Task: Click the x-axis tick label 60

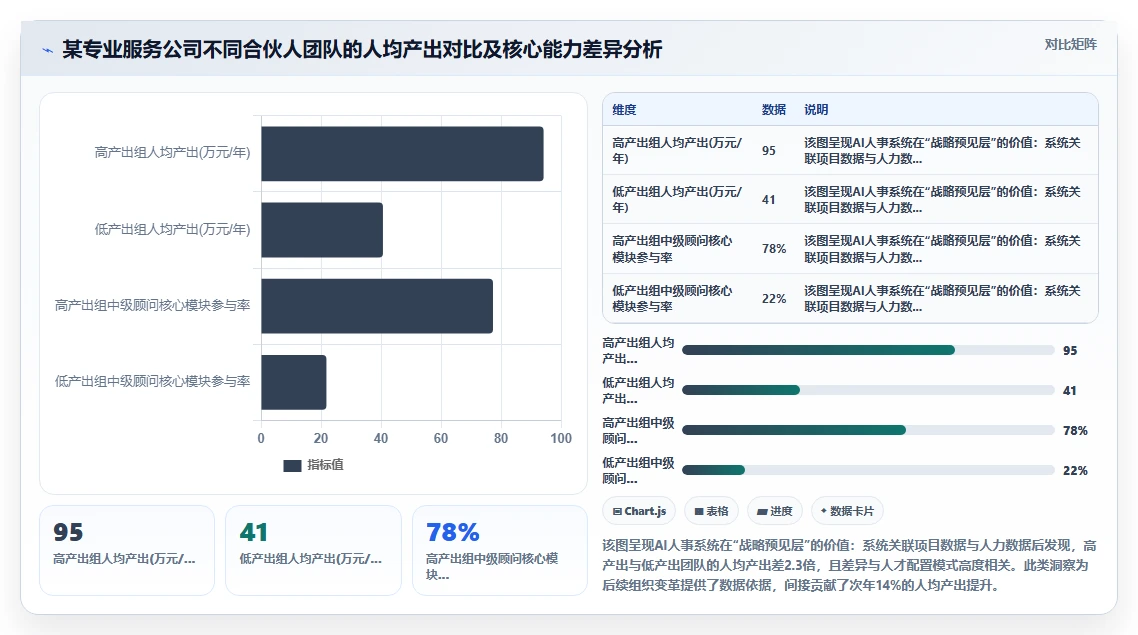Action: pos(441,438)
